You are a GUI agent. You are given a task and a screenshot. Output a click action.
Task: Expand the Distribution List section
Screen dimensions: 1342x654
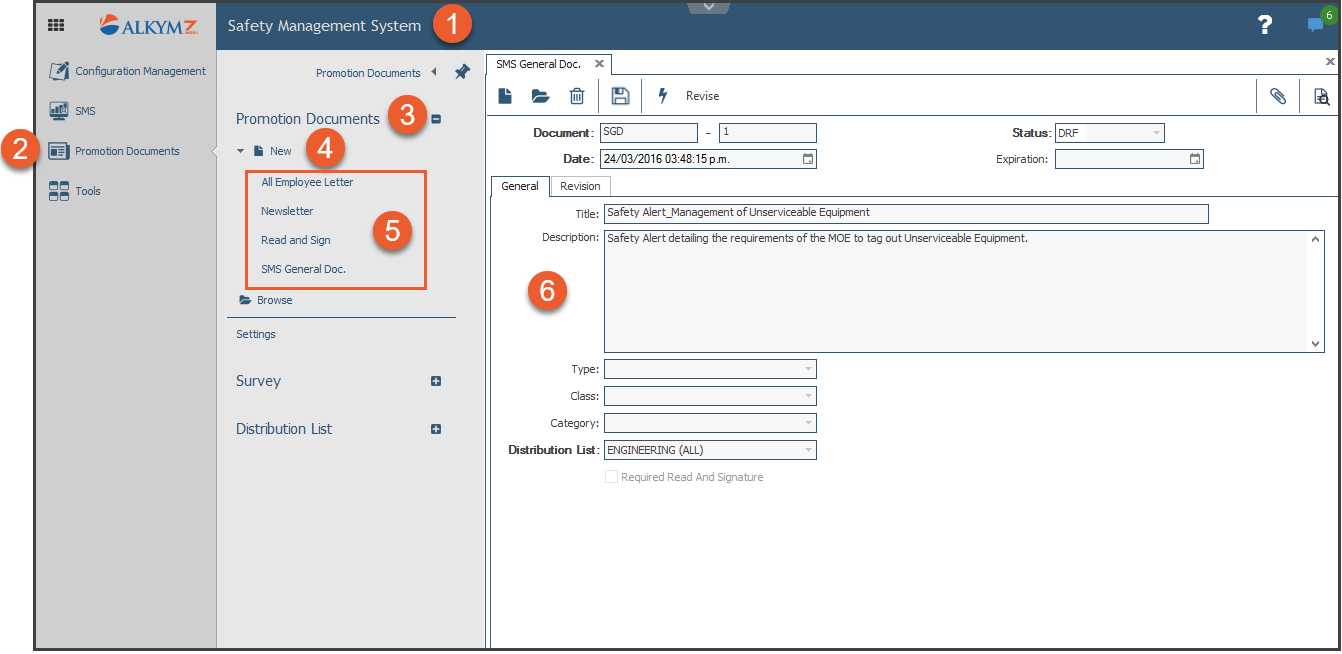coord(436,429)
